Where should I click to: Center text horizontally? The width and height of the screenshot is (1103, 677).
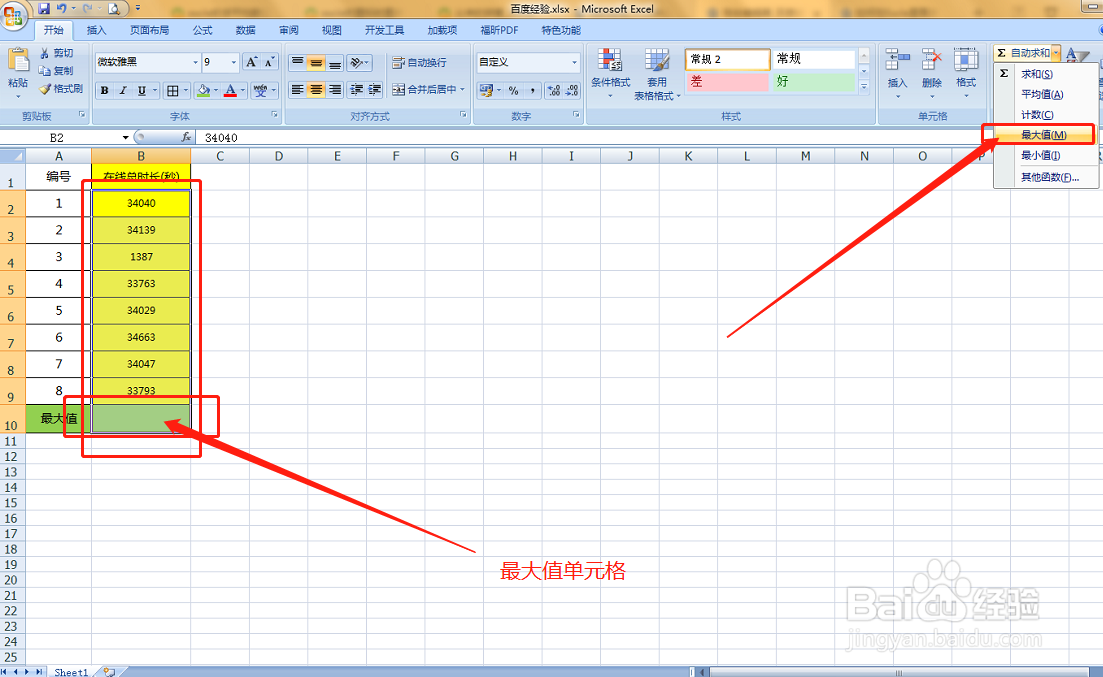coord(317,89)
